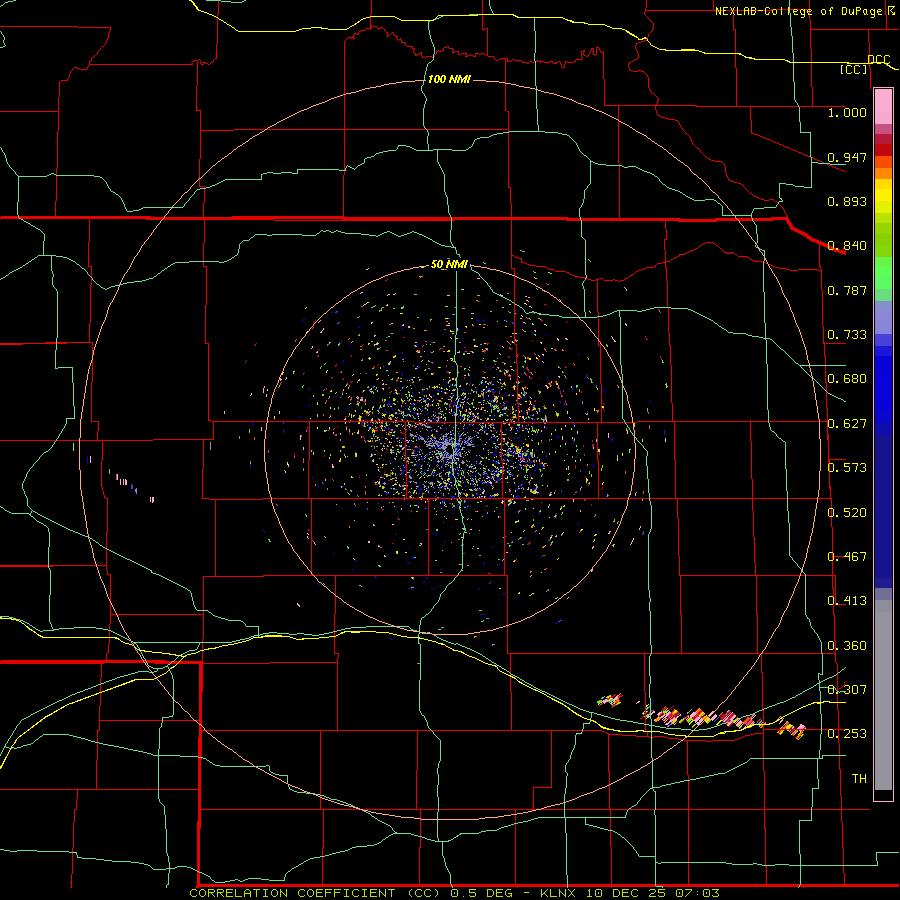Select the 1.000 legend value
This screenshot has height=900, width=900.
(x=847, y=112)
